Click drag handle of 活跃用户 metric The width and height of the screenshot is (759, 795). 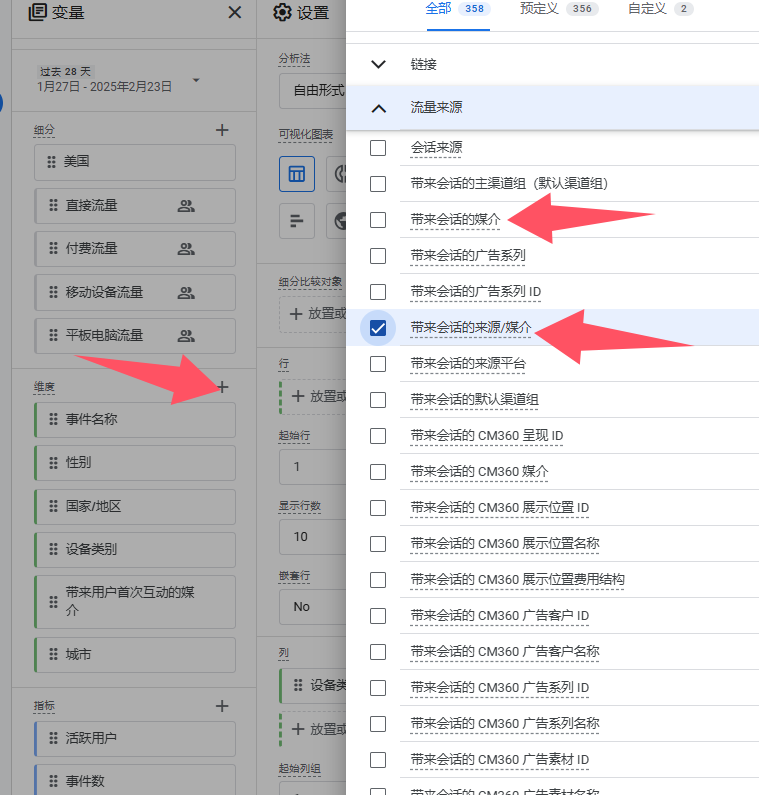click(x=53, y=738)
